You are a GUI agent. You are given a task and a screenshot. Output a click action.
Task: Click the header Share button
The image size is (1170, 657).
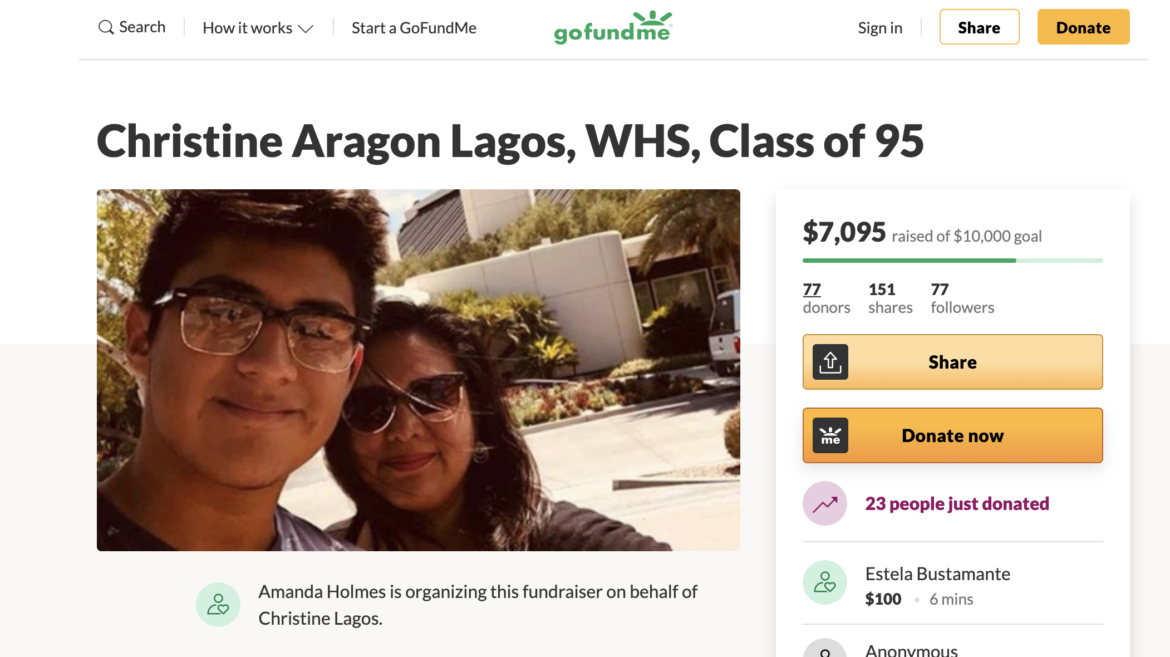coord(979,27)
